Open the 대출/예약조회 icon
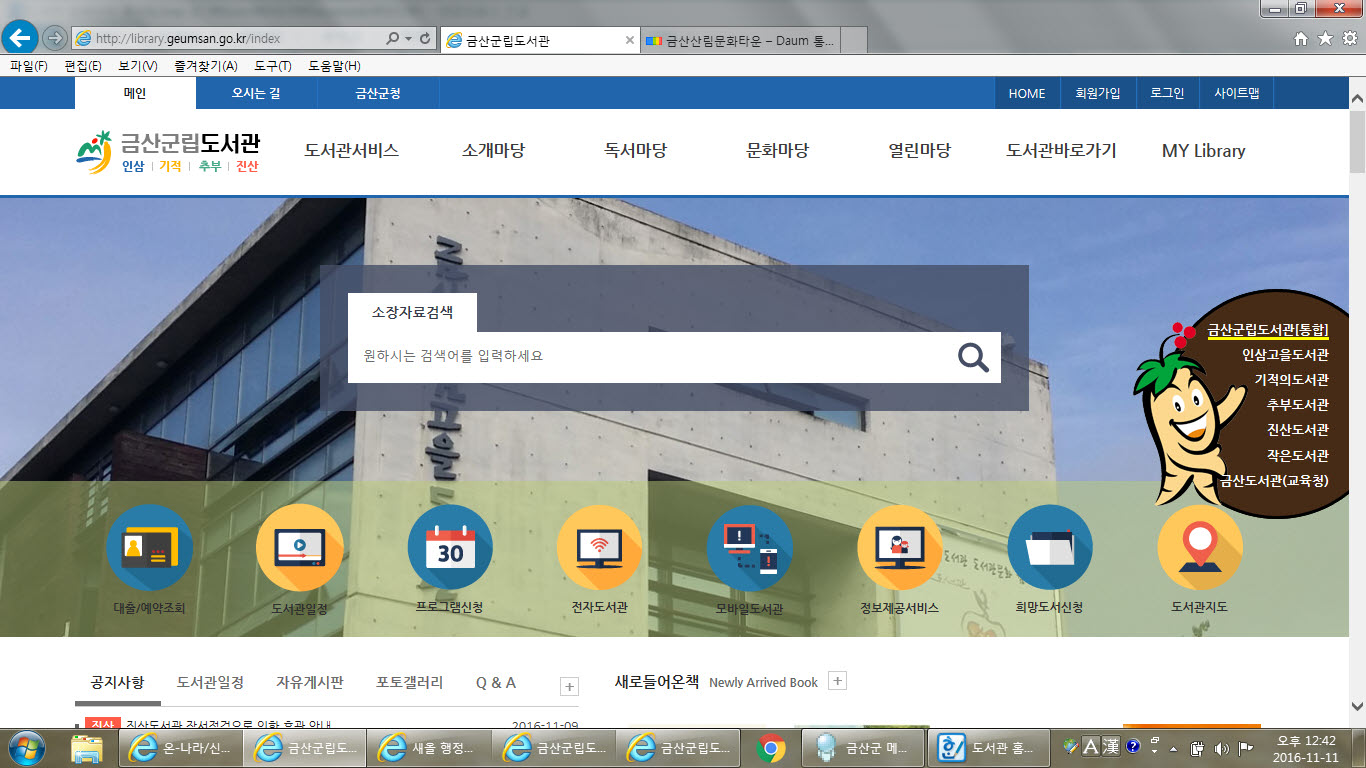 pyautogui.click(x=149, y=548)
